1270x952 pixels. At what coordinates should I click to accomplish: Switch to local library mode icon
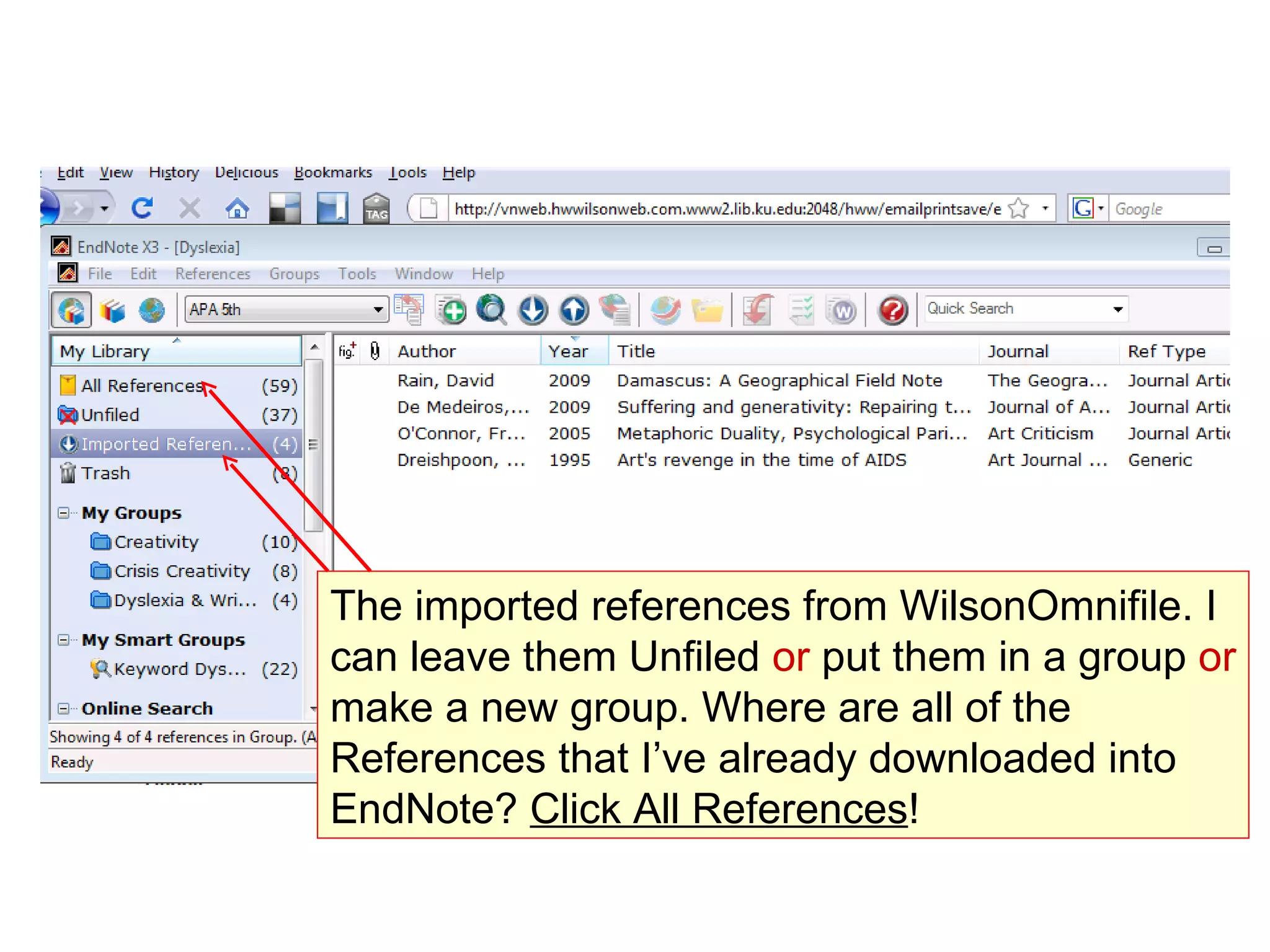(x=112, y=310)
